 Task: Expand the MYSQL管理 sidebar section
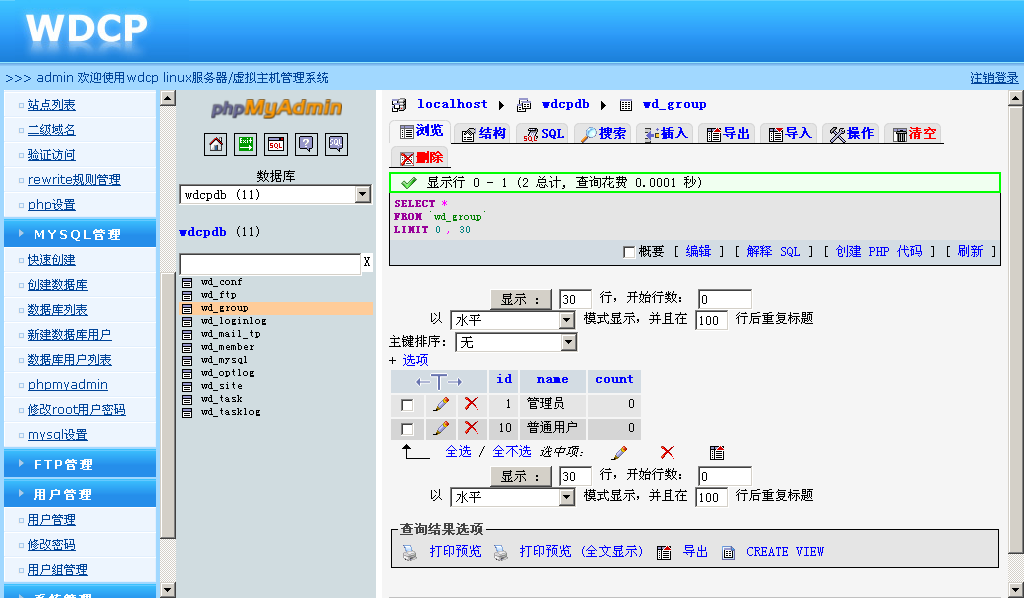78,234
